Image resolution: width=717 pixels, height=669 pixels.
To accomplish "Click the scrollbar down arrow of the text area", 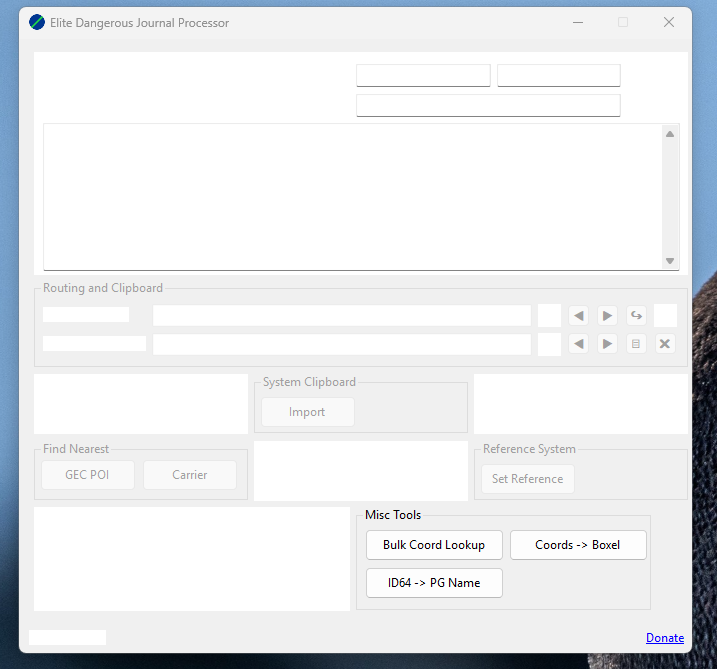I will point(670,261).
